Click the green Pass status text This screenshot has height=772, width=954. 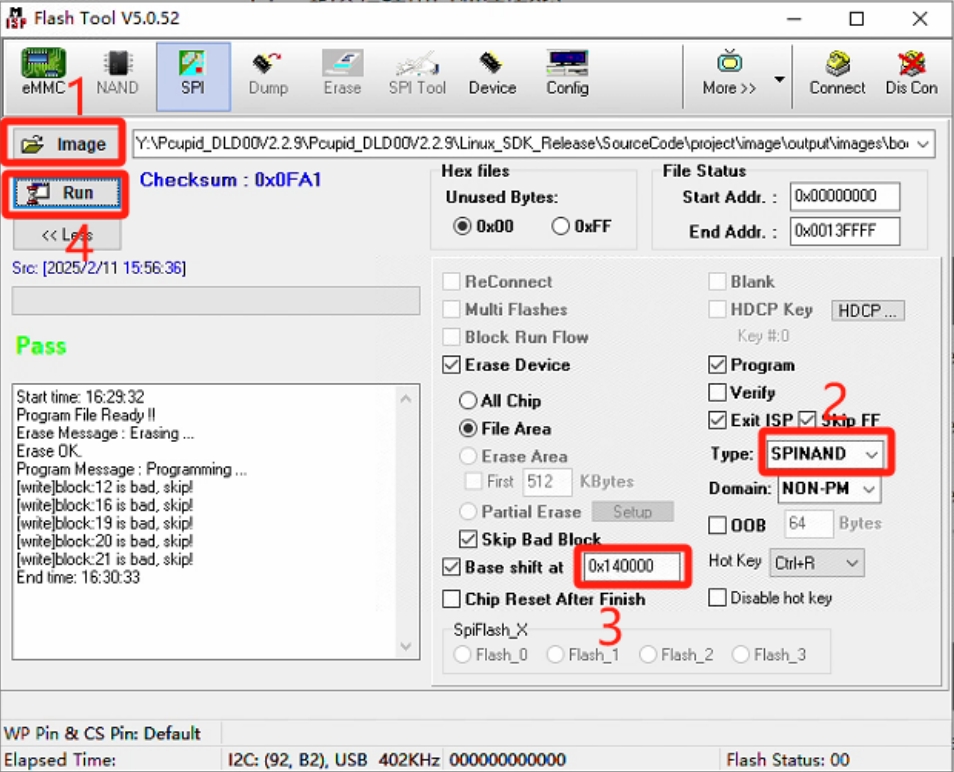[41, 346]
